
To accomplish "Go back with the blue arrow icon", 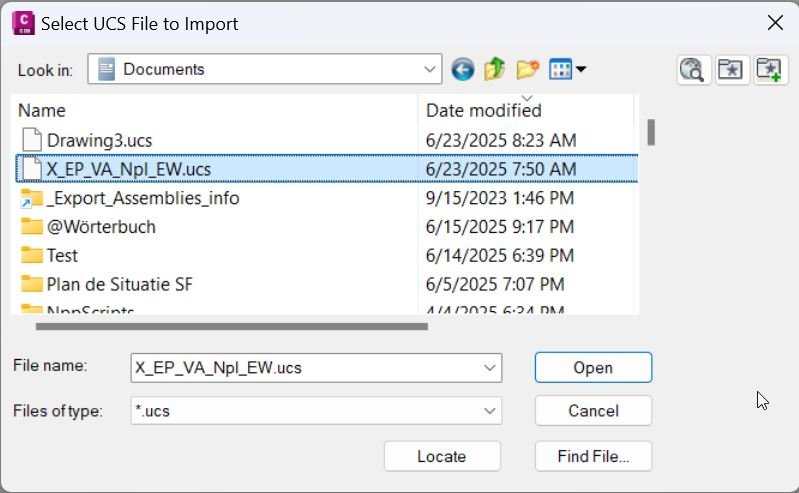I will click(462, 69).
